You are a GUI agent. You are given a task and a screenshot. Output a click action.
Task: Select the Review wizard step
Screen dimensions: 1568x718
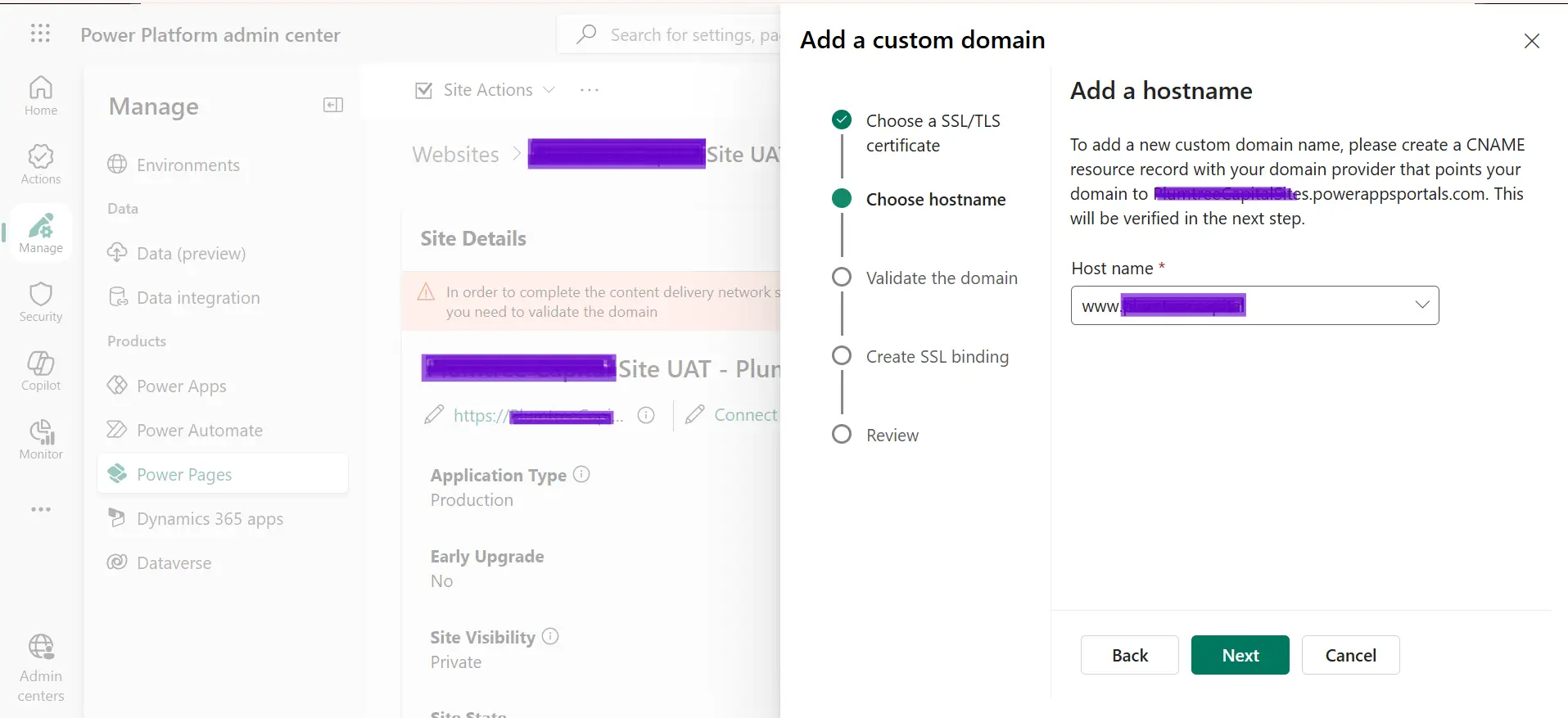click(892, 435)
